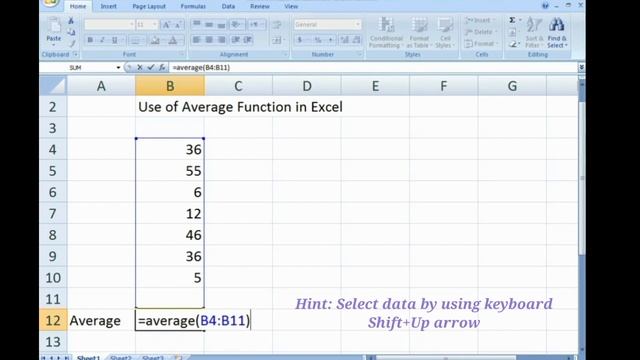Open Insert Function fx dialog
This screenshot has height=360, width=640.
pyautogui.click(x=162, y=67)
